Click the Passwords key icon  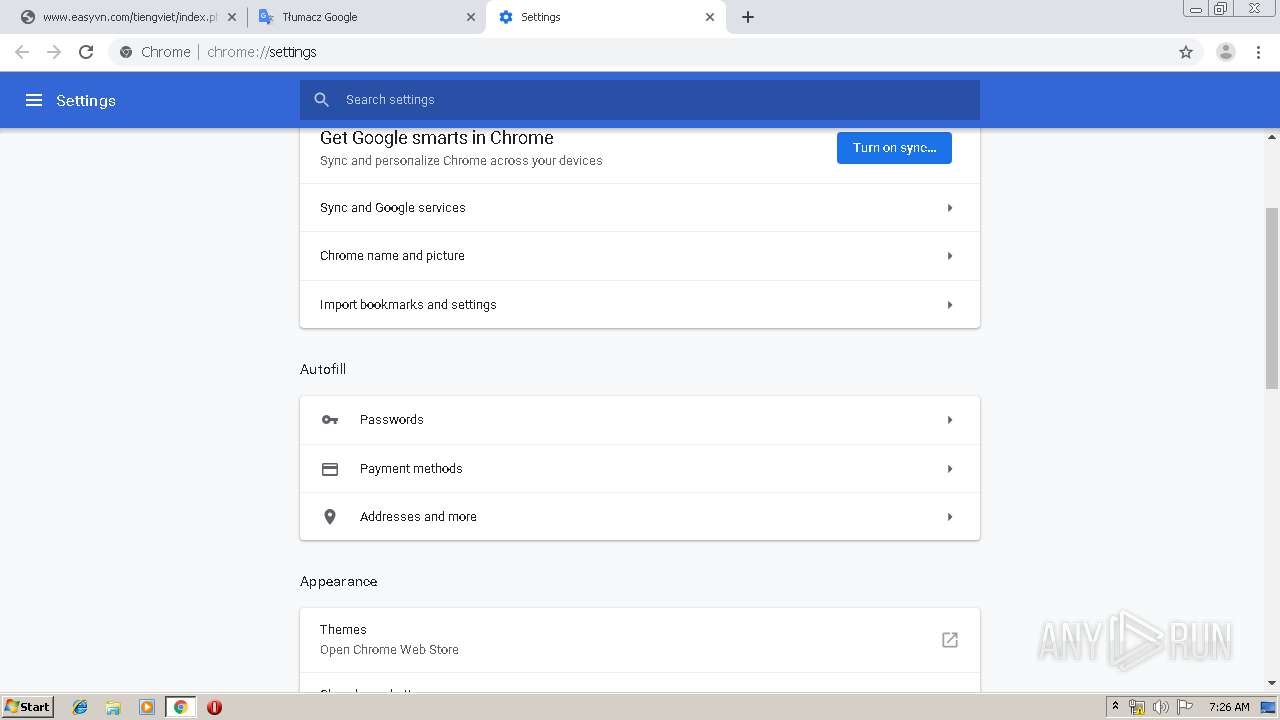330,420
